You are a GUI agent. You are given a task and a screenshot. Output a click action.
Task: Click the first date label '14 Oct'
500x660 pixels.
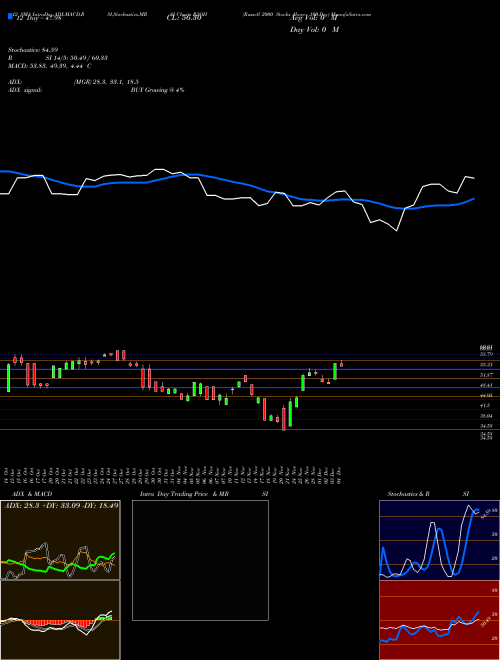click(x=8, y=475)
